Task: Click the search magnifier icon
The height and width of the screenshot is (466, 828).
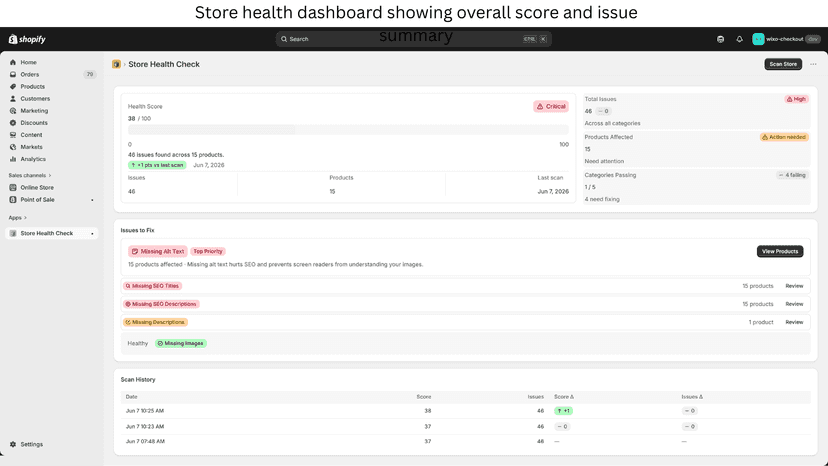Action: click(x=284, y=39)
